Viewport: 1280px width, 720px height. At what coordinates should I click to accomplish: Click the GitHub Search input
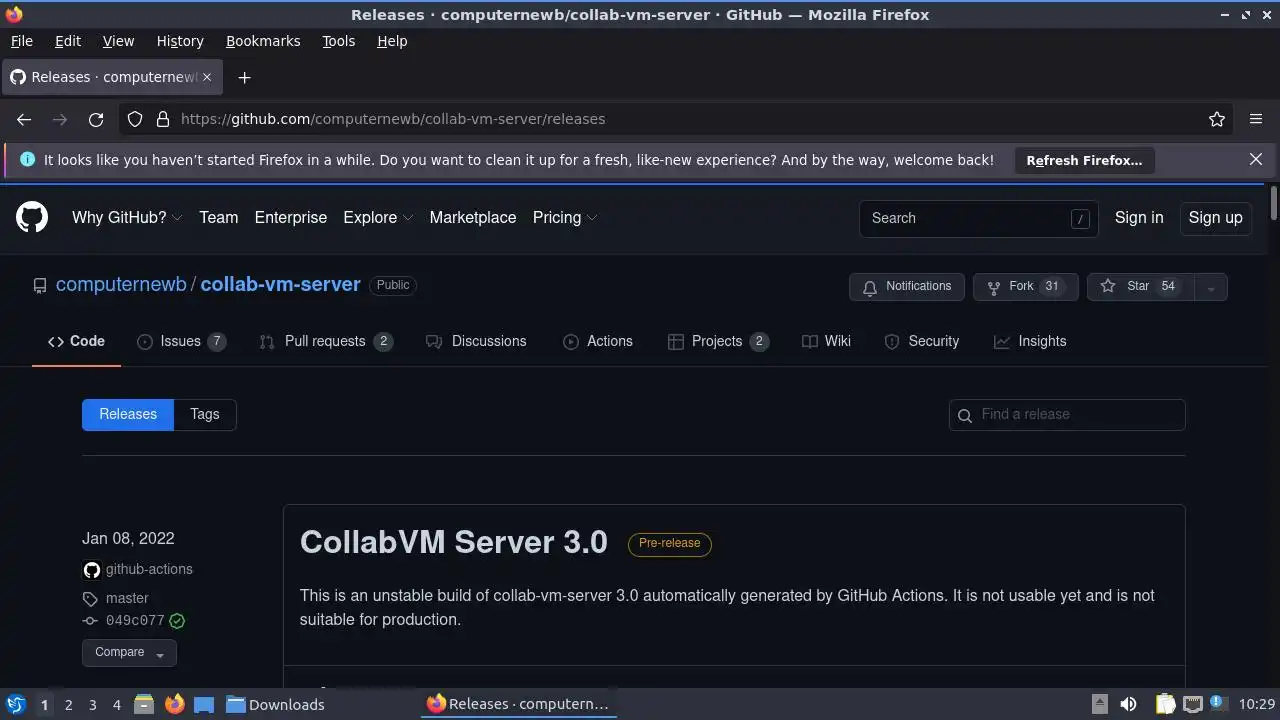pos(979,218)
